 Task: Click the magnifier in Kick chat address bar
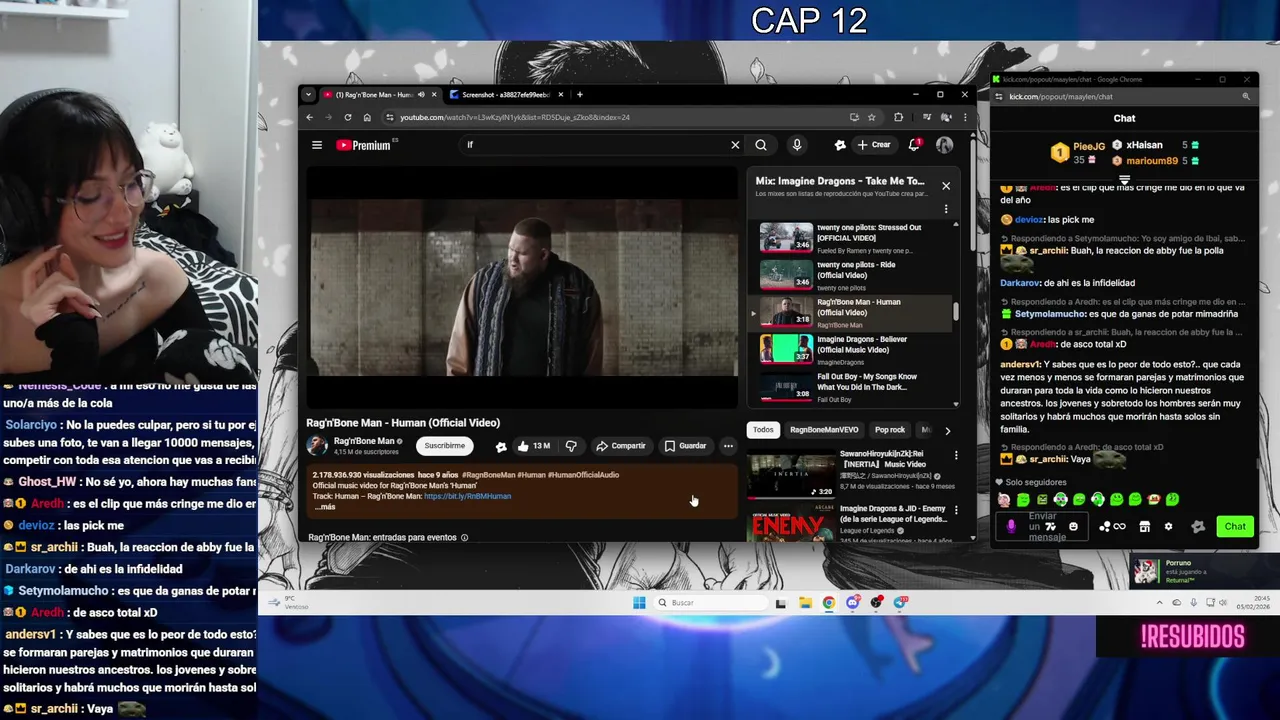[1245, 97]
